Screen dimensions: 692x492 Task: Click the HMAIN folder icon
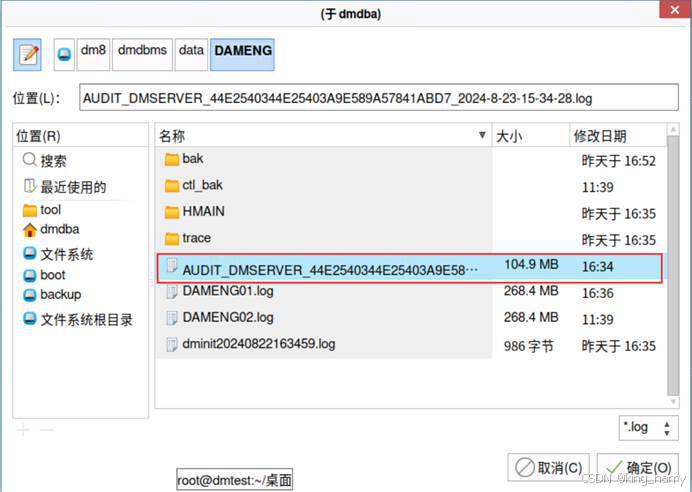[x=172, y=213]
